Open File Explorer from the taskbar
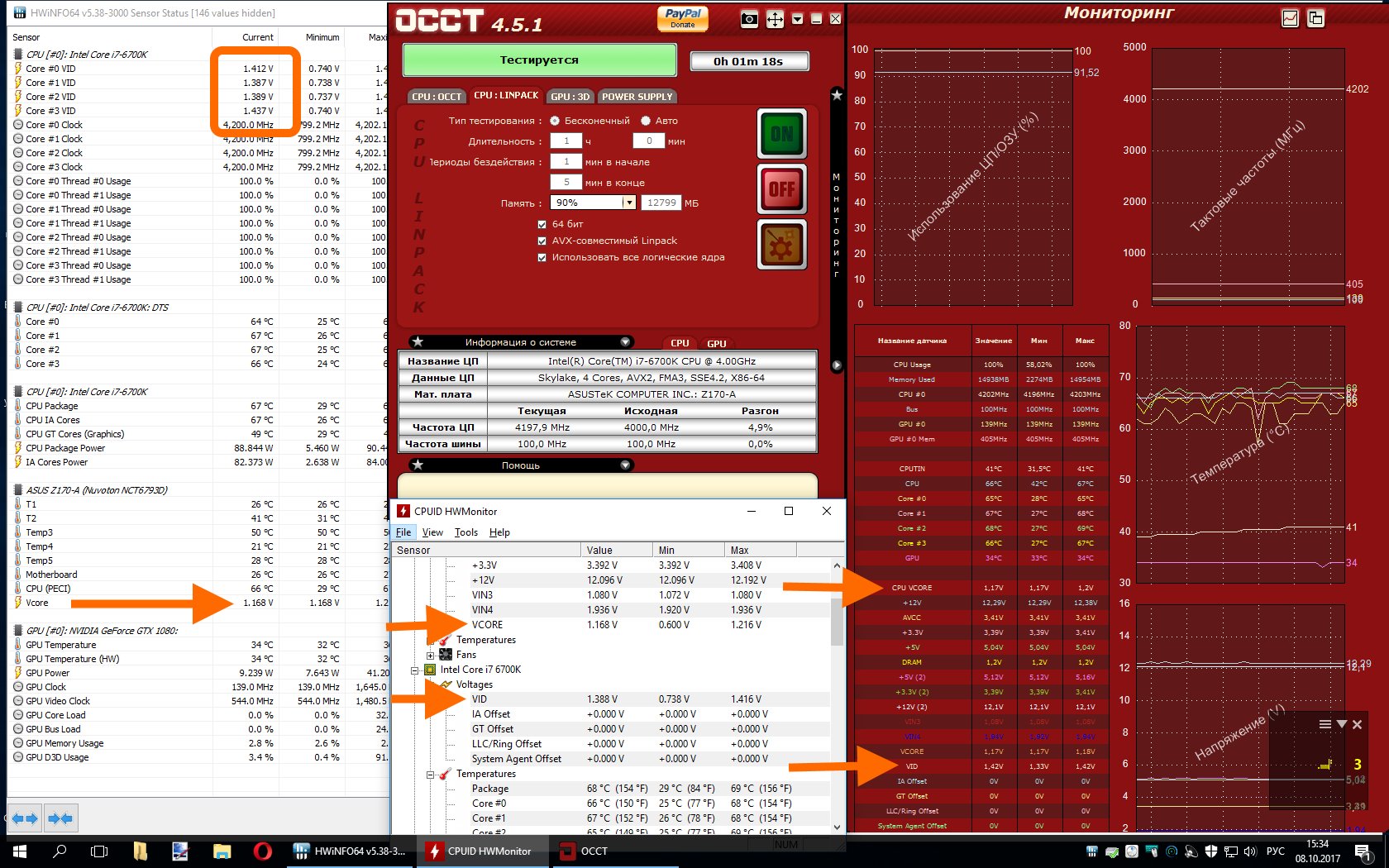 point(222,851)
